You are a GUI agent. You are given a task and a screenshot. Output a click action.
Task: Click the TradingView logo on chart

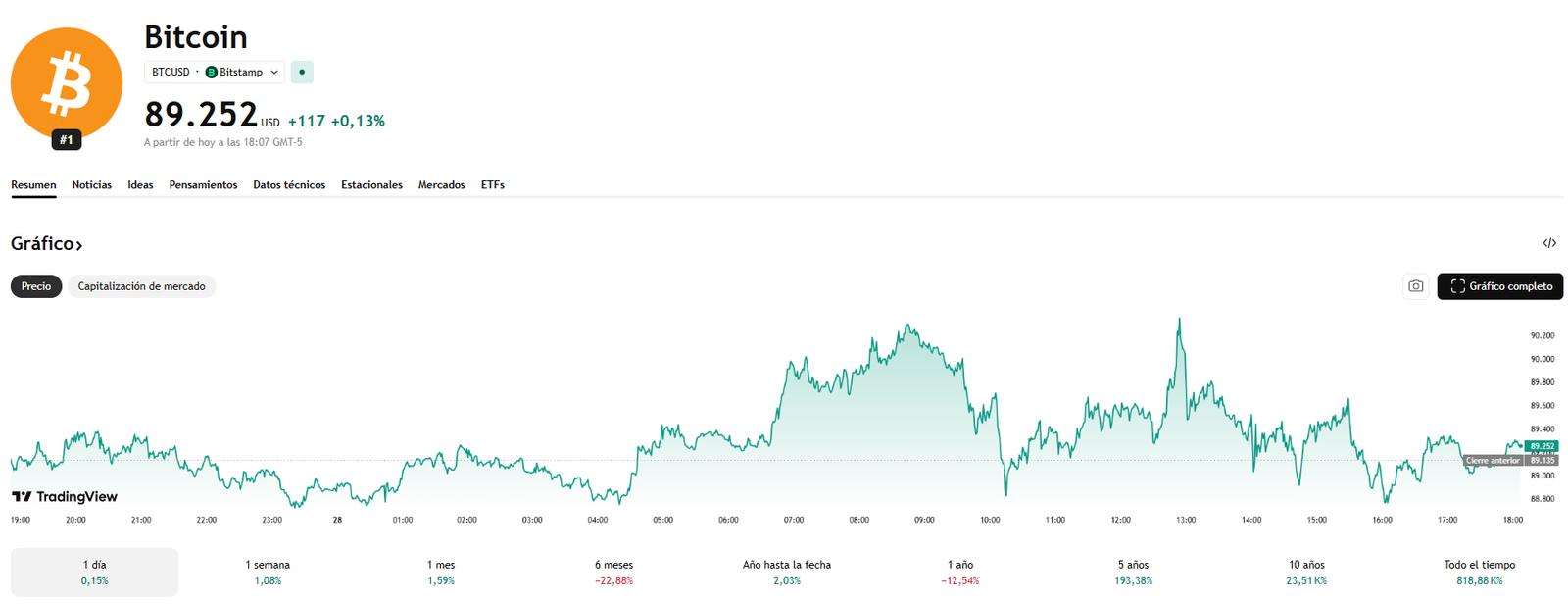65,497
